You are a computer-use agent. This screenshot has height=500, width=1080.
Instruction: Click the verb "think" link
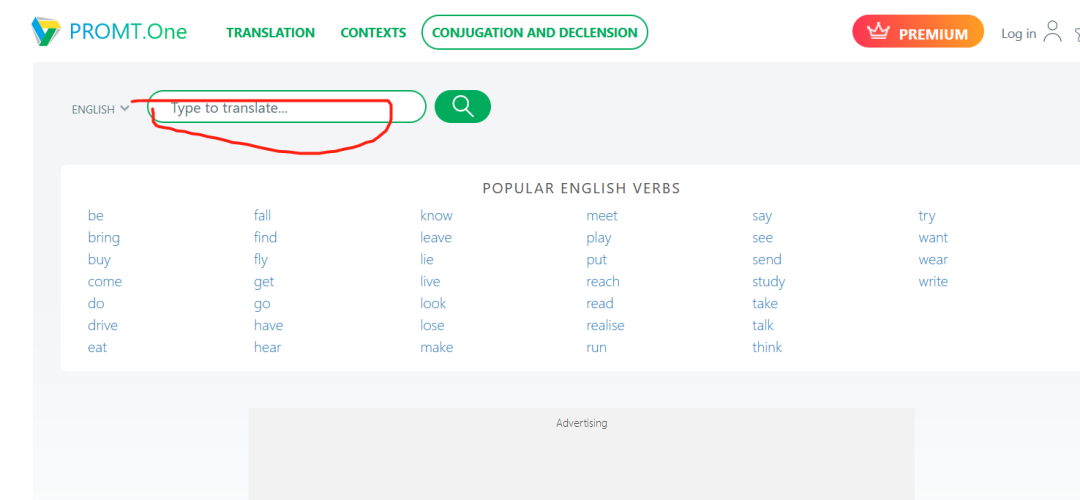click(x=767, y=347)
